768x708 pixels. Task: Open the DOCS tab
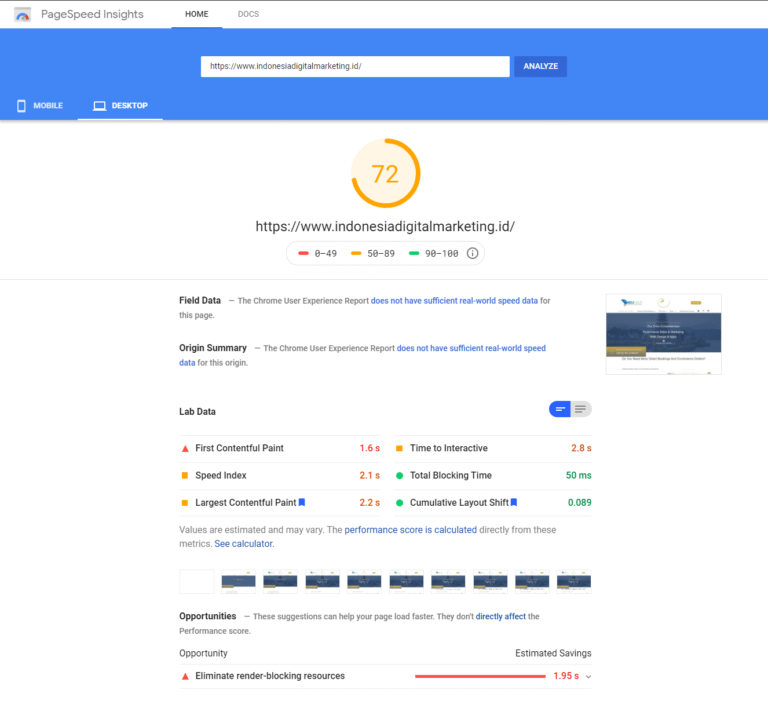pyautogui.click(x=248, y=14)
